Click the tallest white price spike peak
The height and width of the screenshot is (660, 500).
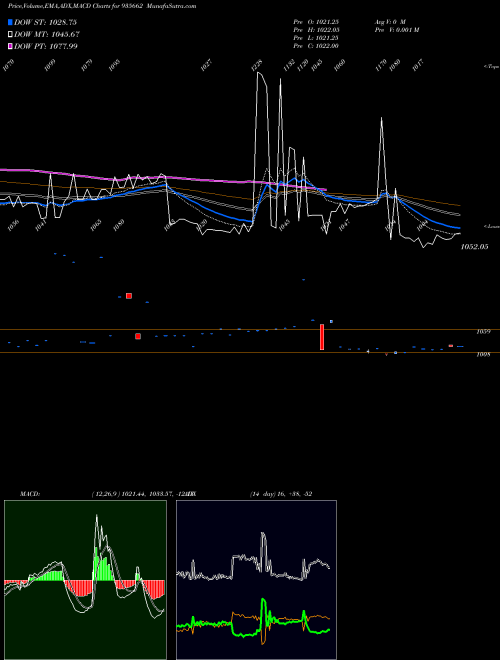pyautogui.click(x=258, y=73)
